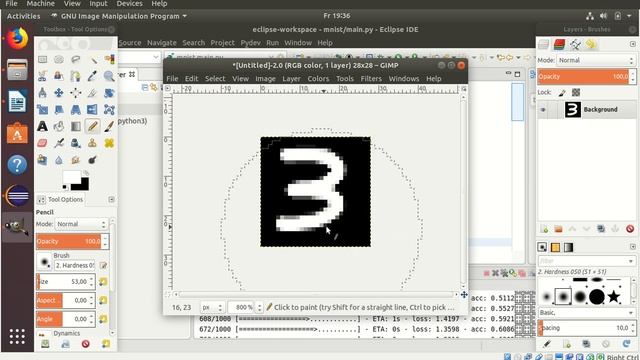Select the Free Select lasso tool

[76, 60]
